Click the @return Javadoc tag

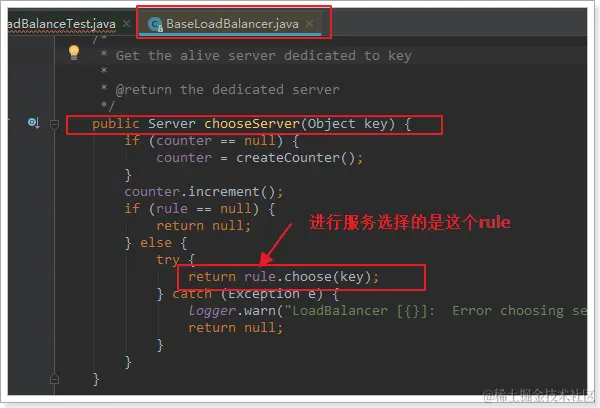pyautogui.click(x=144, y=90)
